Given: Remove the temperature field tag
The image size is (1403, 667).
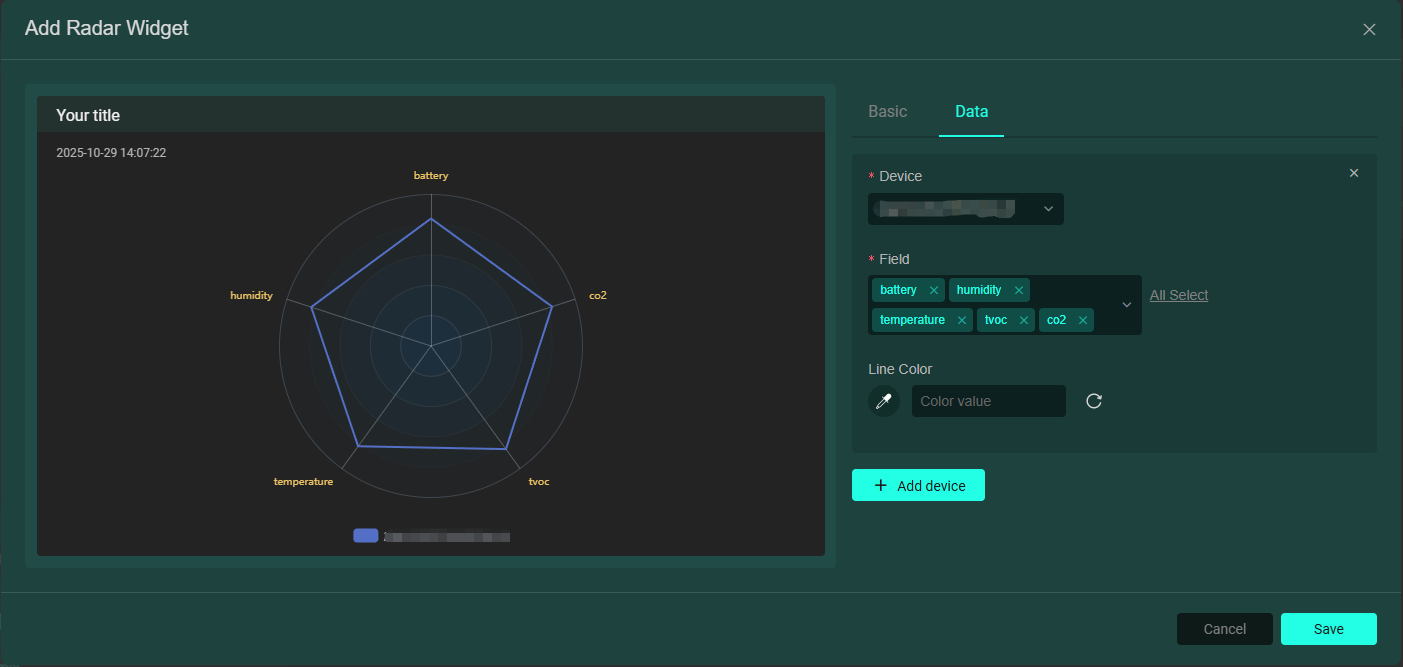Looking at the screenshot, I should [x=962, y=320].
